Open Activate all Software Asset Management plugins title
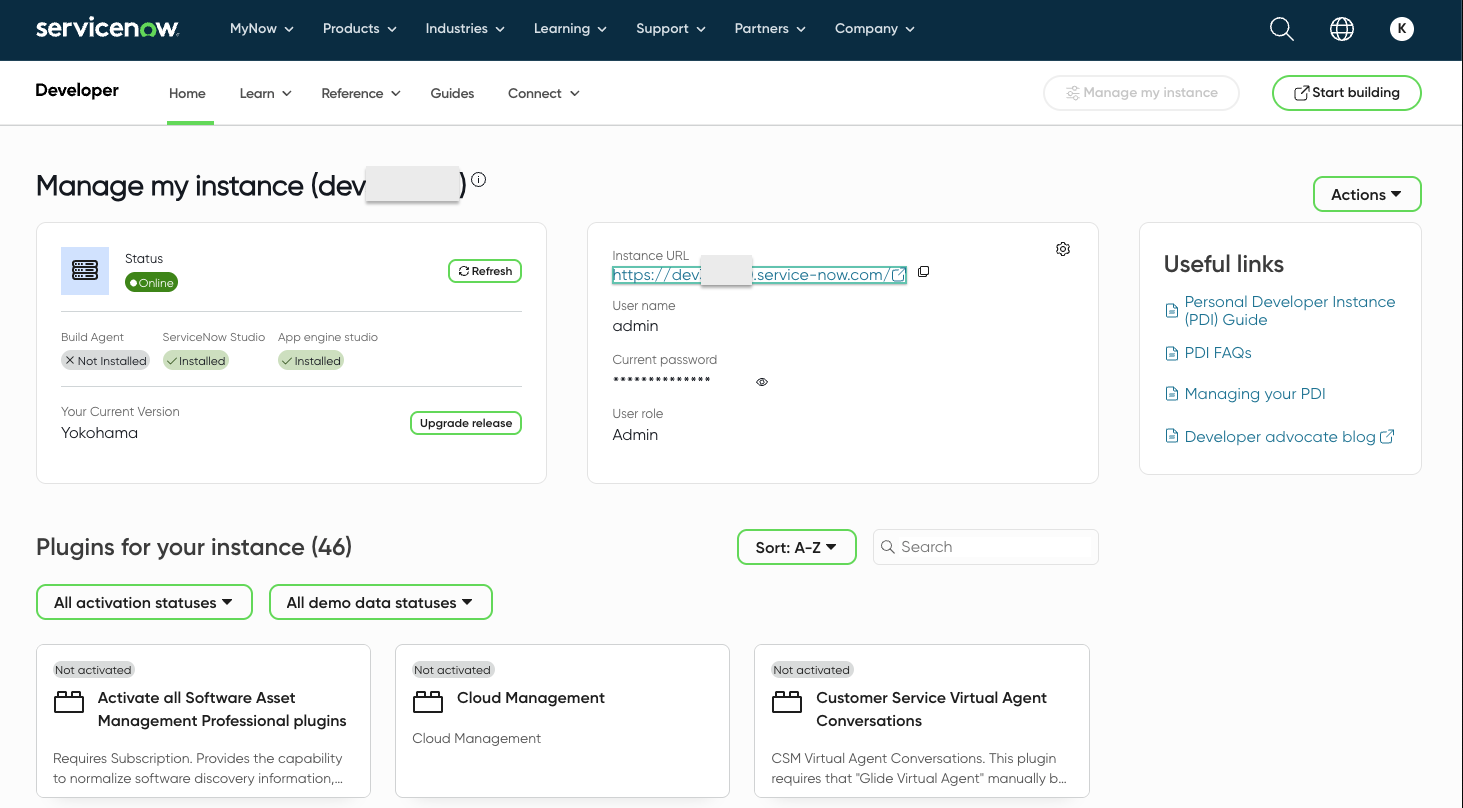 [222, 709]
